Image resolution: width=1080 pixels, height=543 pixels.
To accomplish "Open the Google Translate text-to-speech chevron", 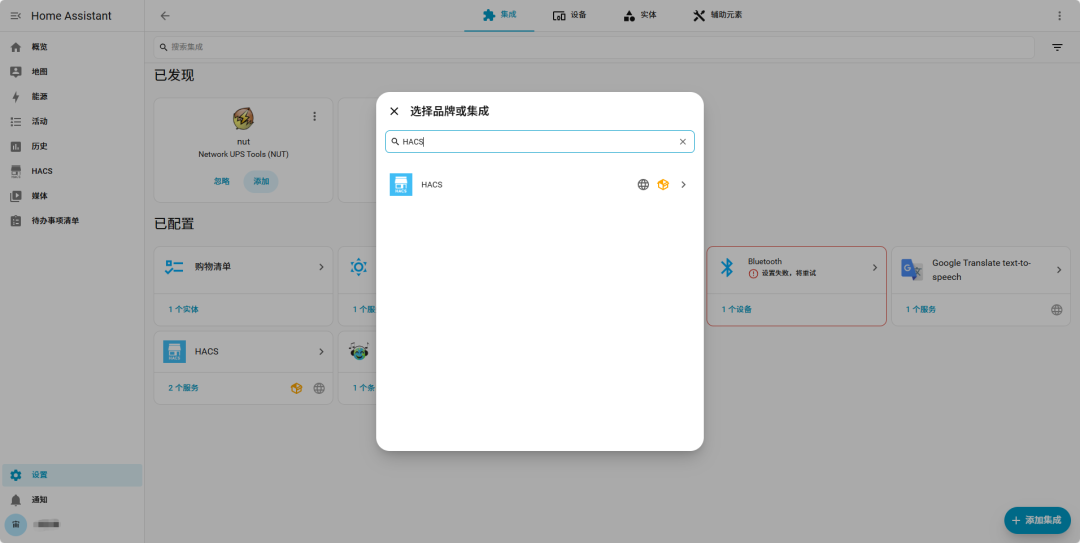I will 1059,269.
